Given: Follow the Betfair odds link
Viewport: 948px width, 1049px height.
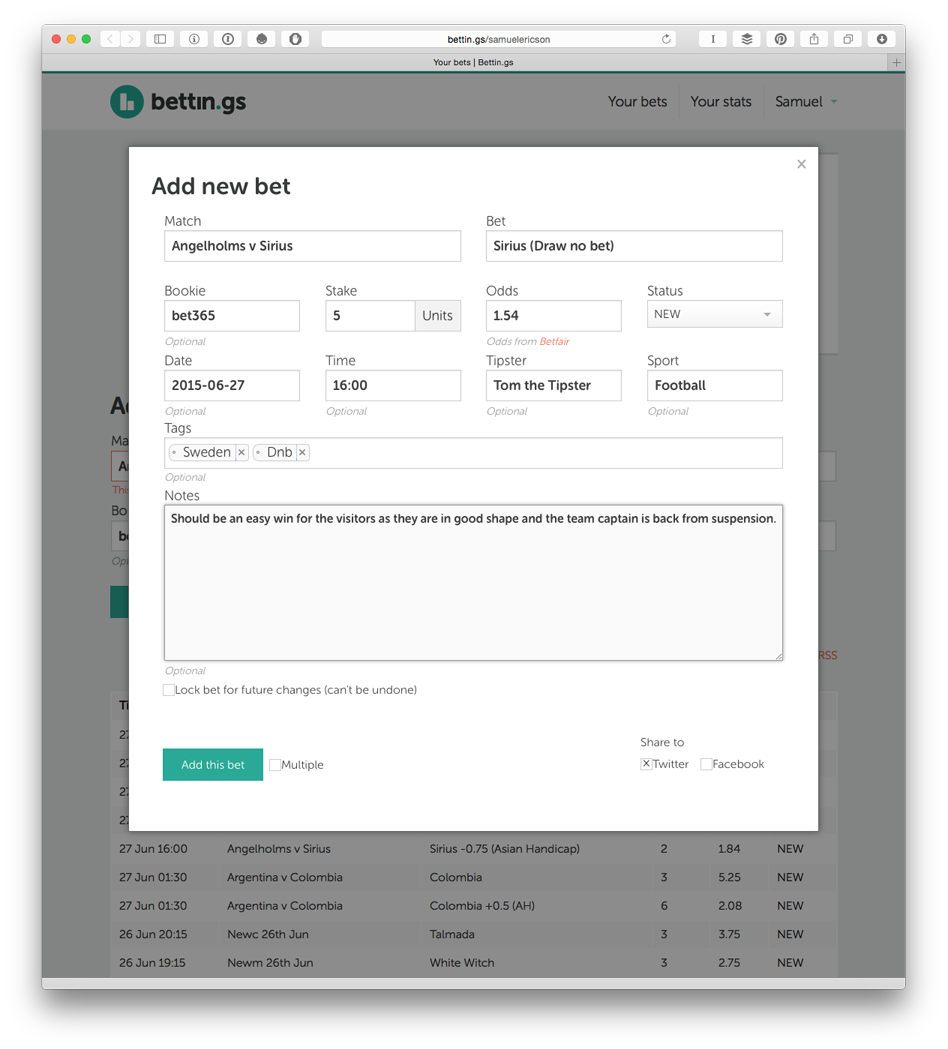Looking at the screenshot, I should pos(555,341).
